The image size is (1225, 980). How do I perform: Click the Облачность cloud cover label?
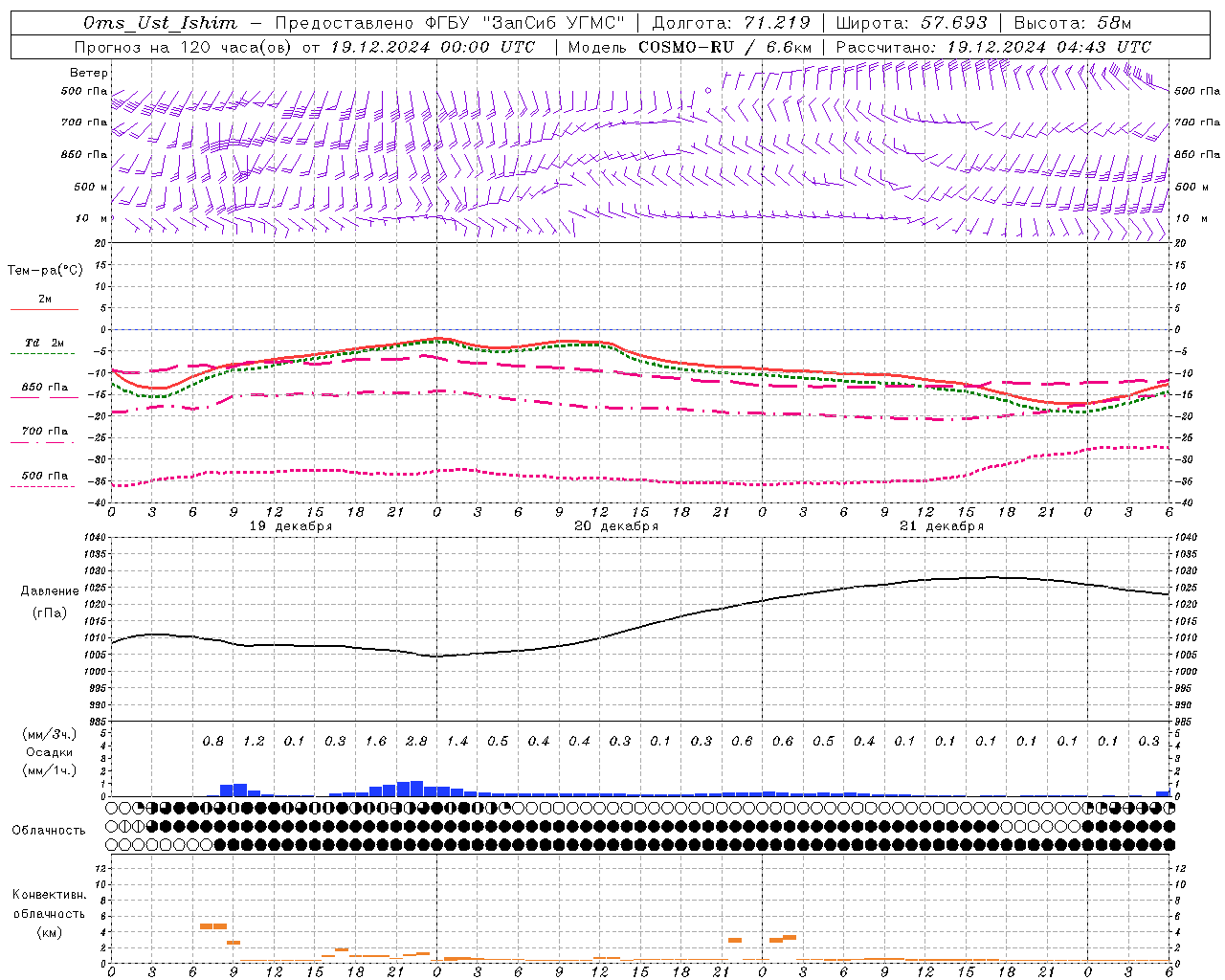pyautogui.click(x=49, y=831)
